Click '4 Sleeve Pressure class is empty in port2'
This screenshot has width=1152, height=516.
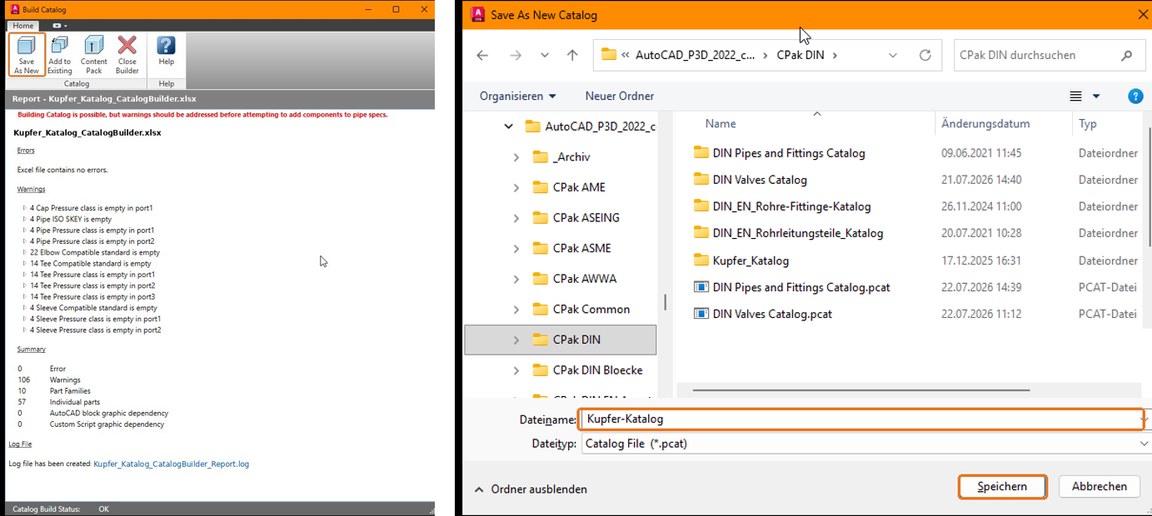pyautogui.click(x=96, y=330)
